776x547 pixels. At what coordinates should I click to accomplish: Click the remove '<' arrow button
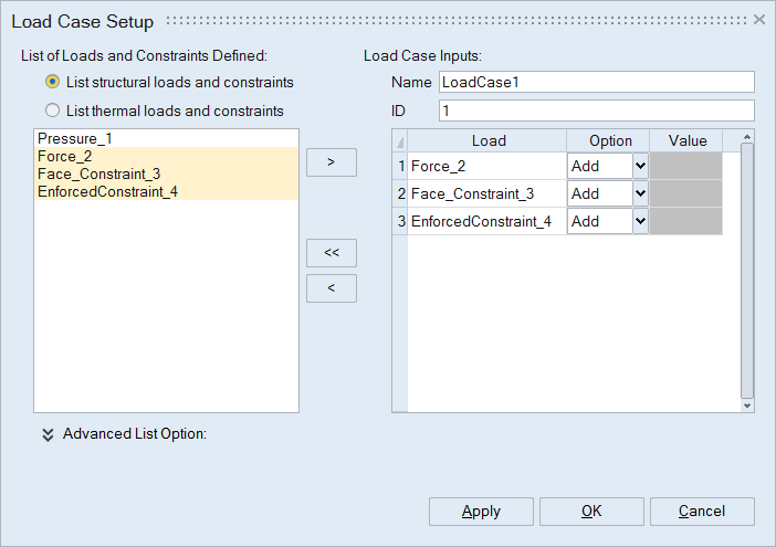[x=331, y=287]
